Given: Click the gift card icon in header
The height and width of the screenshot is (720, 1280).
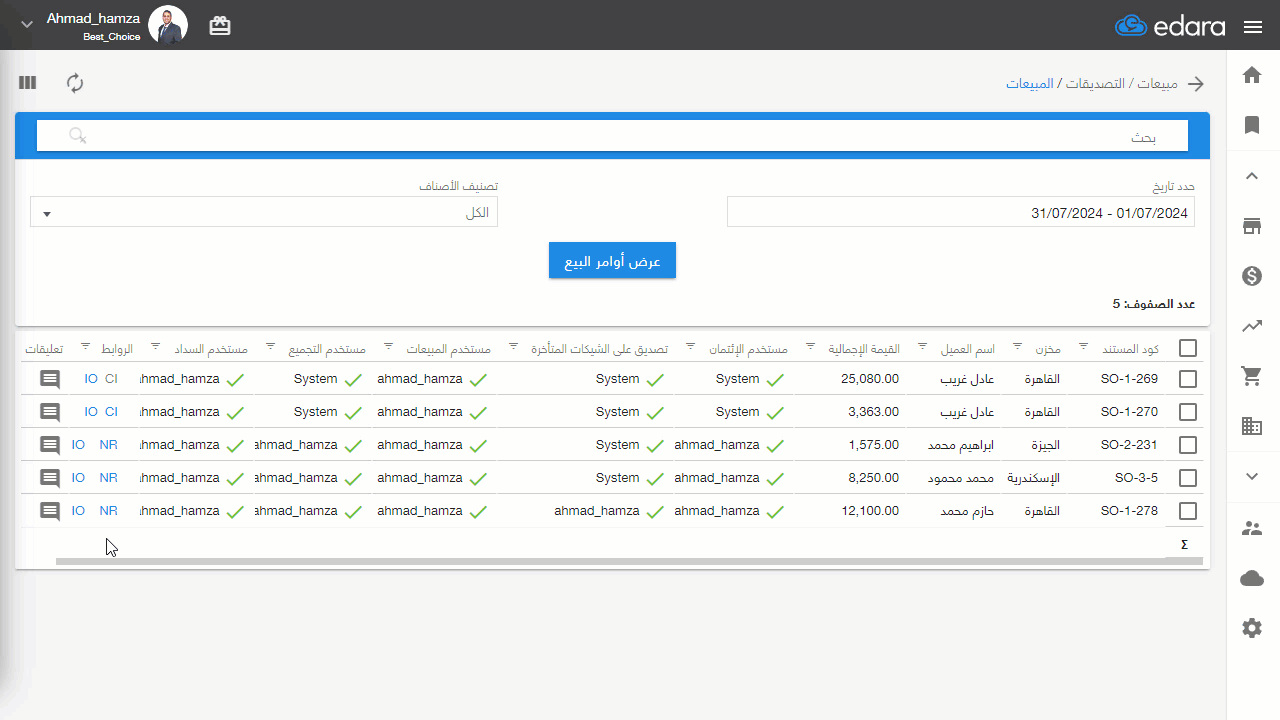Looking at the screenshot, I should 220,27.
